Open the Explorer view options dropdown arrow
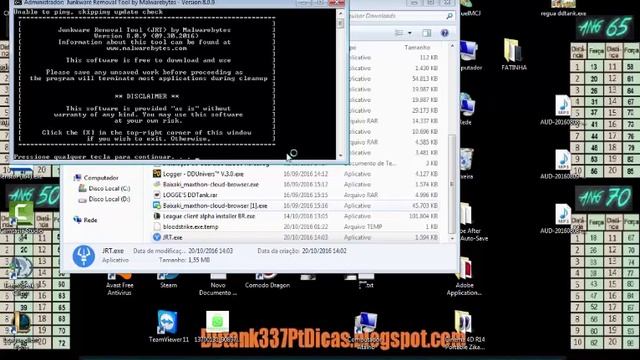 (410, 33)
